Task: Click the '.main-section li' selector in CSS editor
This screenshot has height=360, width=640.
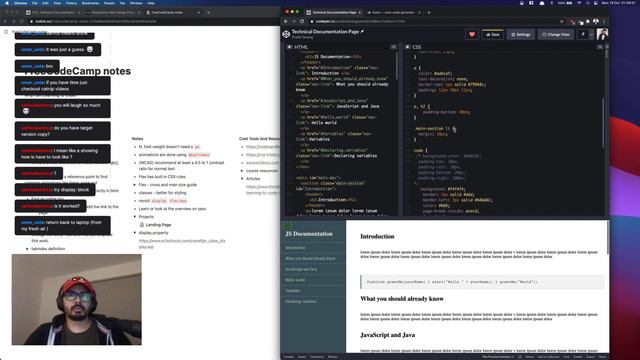Action: [433, 128]
